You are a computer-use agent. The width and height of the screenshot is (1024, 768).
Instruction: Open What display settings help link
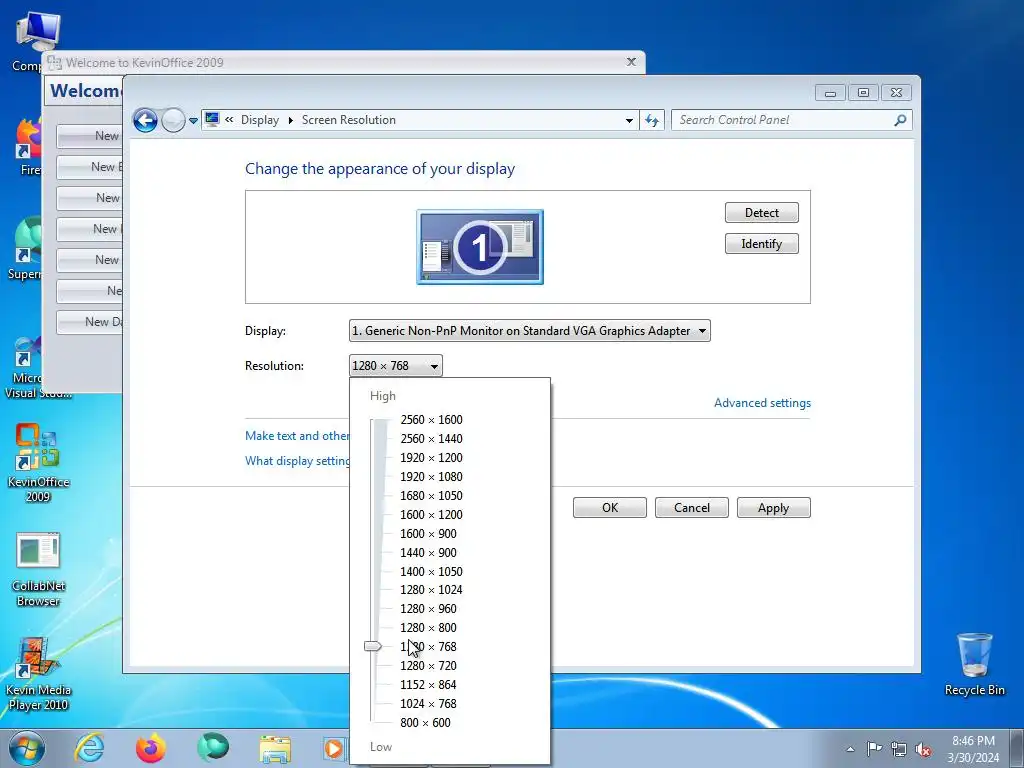click(297, 461)
